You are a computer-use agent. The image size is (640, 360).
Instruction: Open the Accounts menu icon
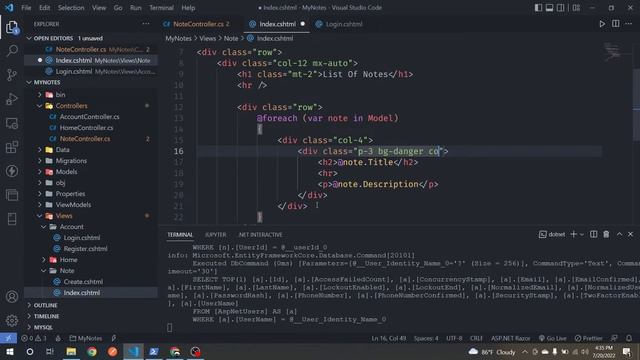12,297
